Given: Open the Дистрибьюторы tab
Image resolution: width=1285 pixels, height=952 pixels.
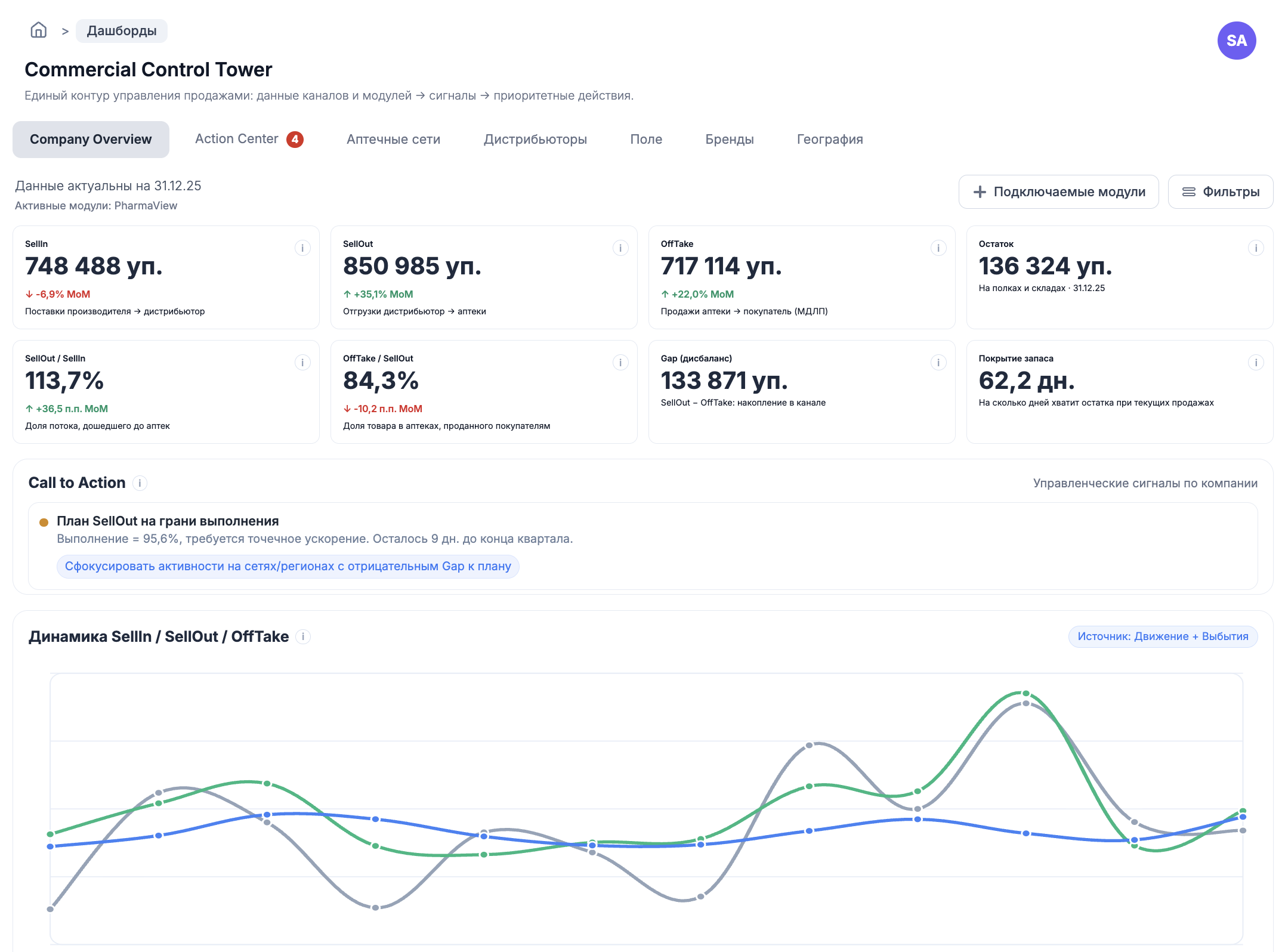Looking at the screenshot, I should point(535,140).
